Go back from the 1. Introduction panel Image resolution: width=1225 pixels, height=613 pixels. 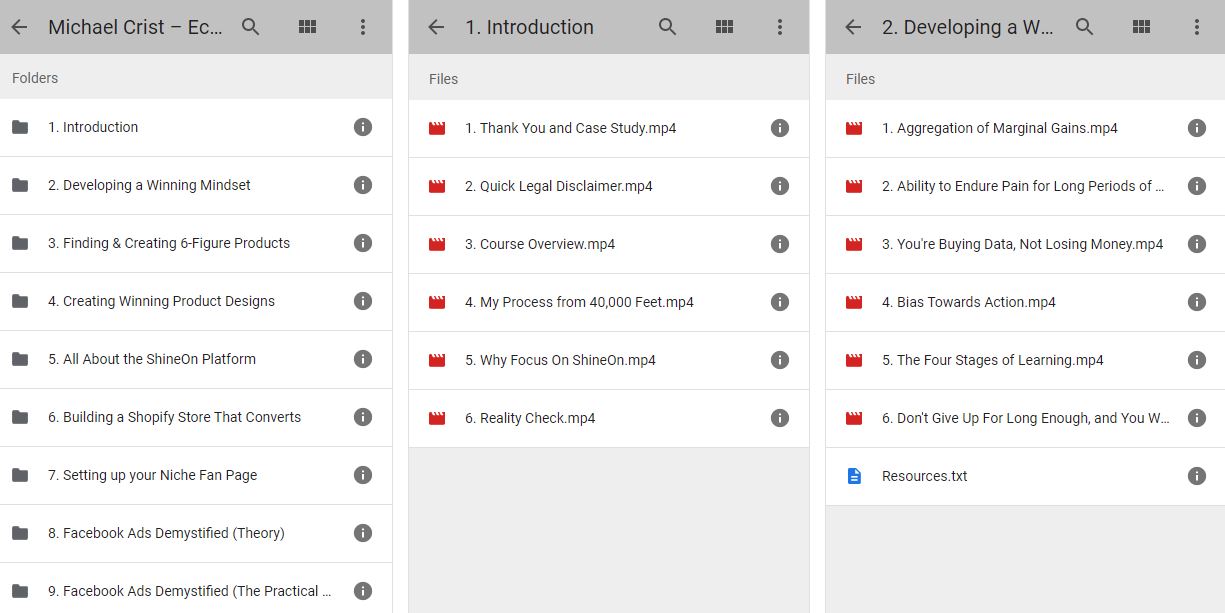point(436,27)
